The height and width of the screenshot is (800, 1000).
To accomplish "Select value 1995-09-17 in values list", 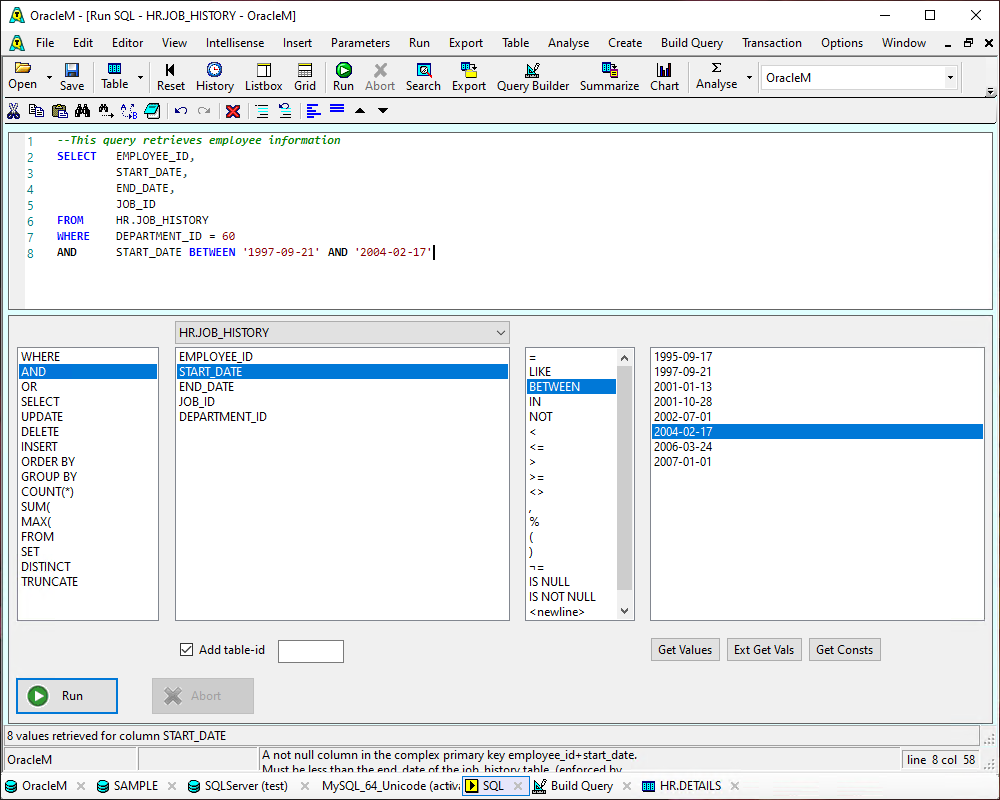I will click(x=817, y=357).
